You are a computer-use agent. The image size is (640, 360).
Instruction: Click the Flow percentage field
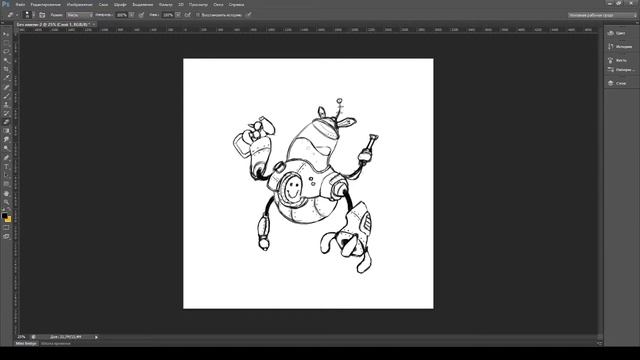point(168,15)
